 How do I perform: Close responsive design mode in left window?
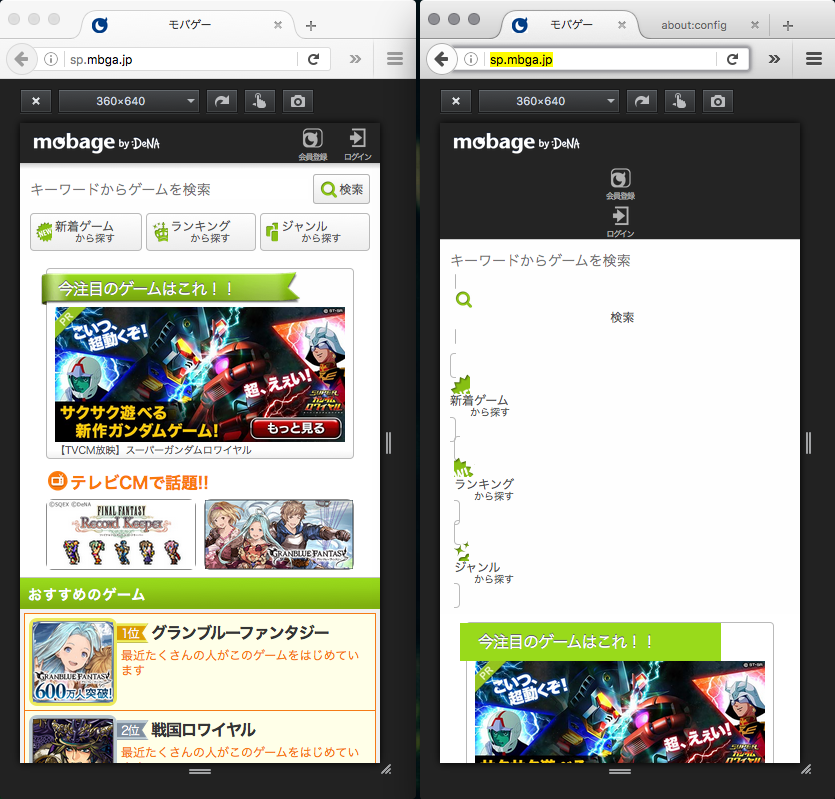(x=36, y=101)
